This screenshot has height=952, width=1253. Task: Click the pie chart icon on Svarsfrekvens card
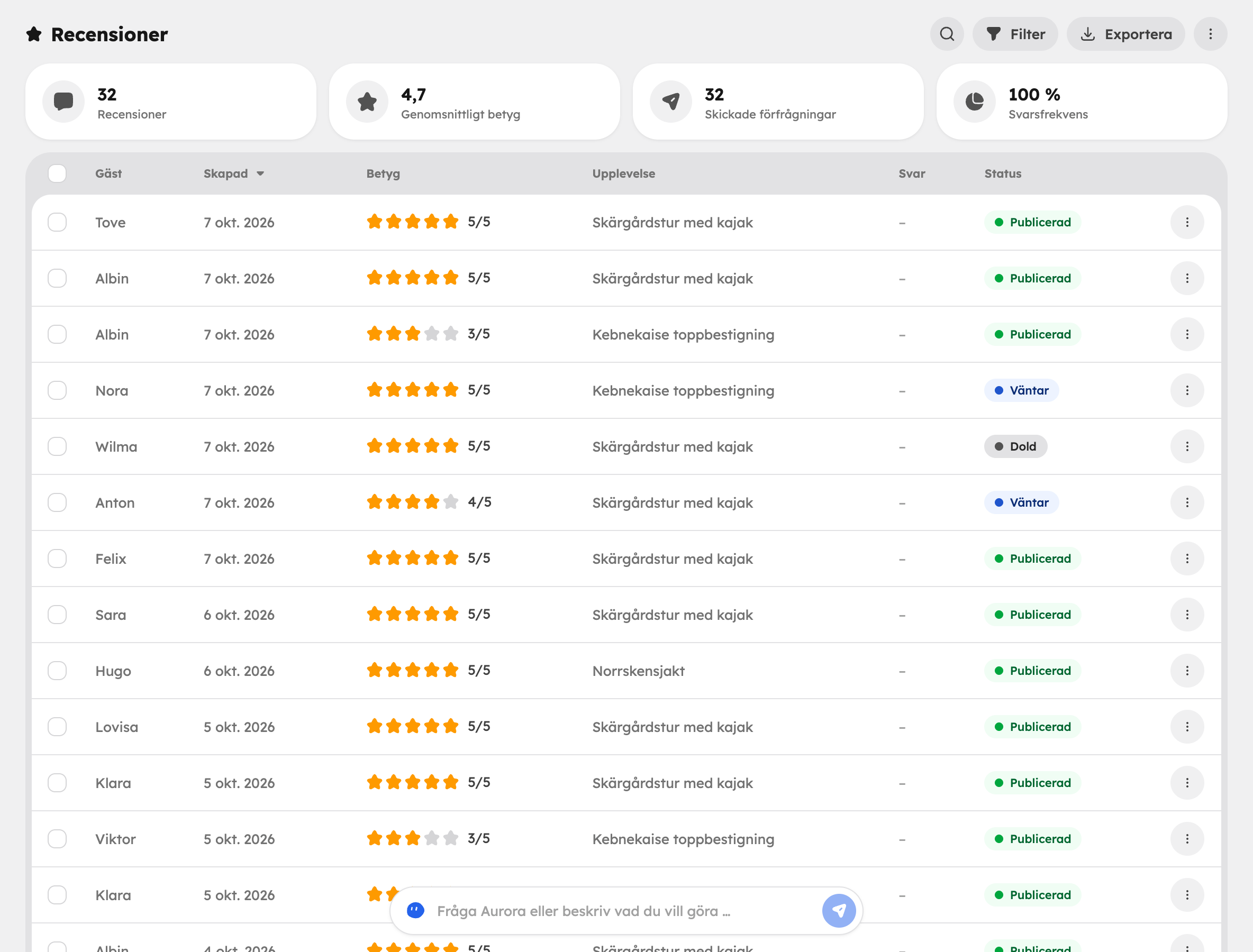point(975,102)
